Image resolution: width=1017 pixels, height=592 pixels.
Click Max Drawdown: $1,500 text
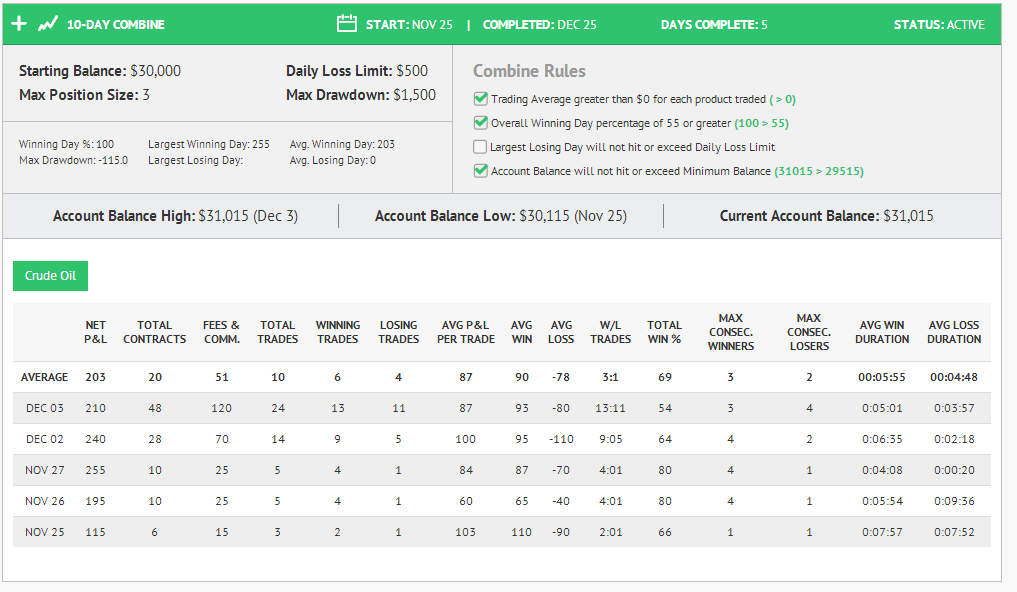[361, 95]
